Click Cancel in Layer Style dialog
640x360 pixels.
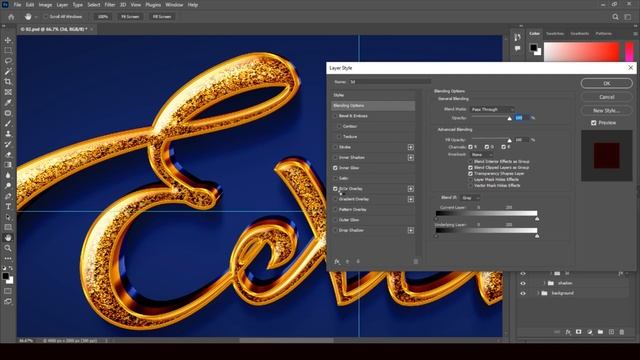click(x=607, y=97)
